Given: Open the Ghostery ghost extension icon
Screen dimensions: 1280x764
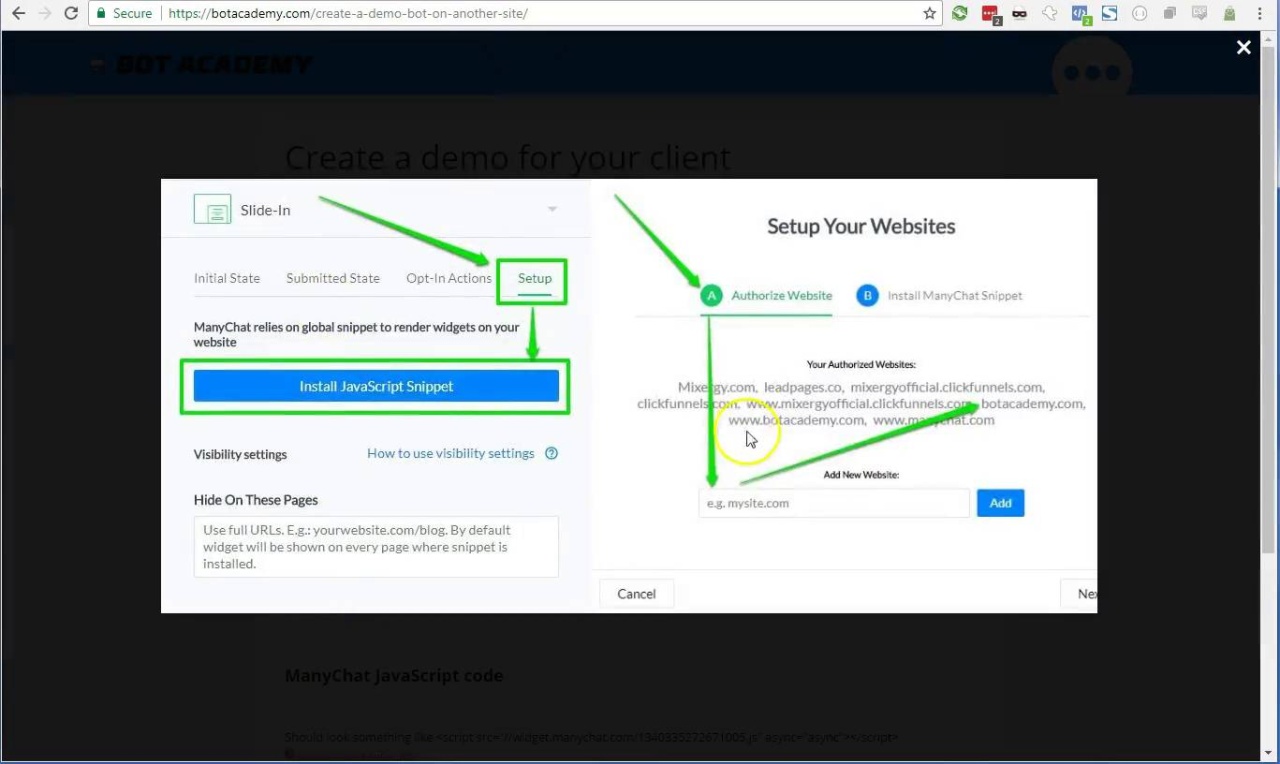Looking at the screenshot, I should click(x=1049, y=14).
